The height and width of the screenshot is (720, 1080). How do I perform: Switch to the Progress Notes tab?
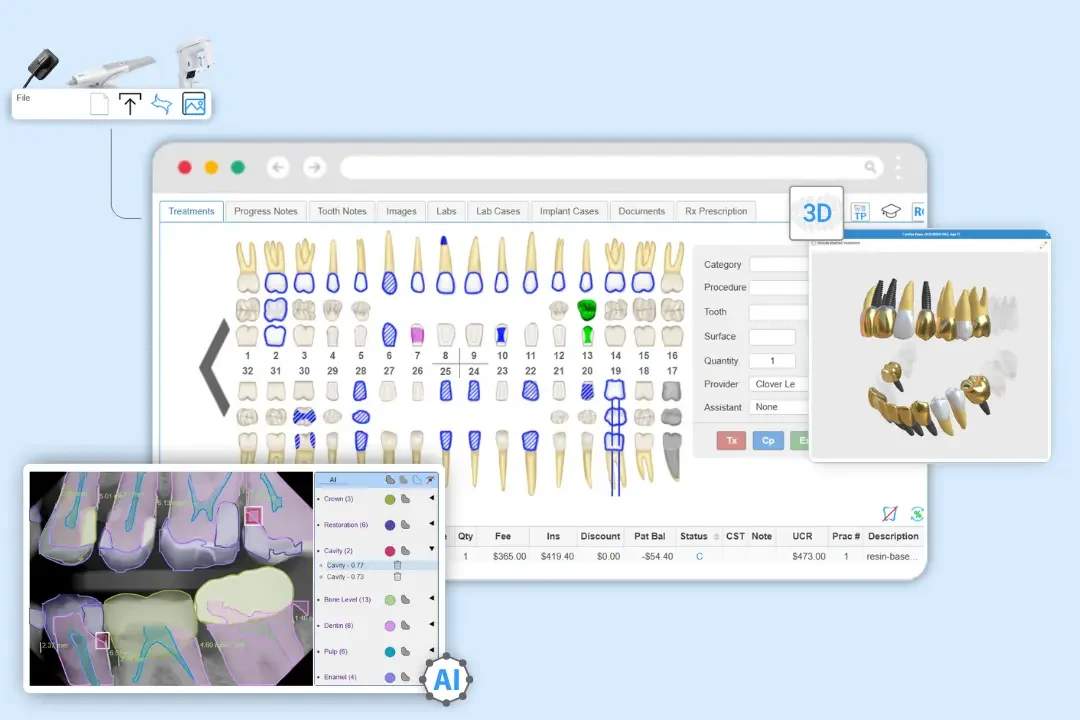point(265,211)
